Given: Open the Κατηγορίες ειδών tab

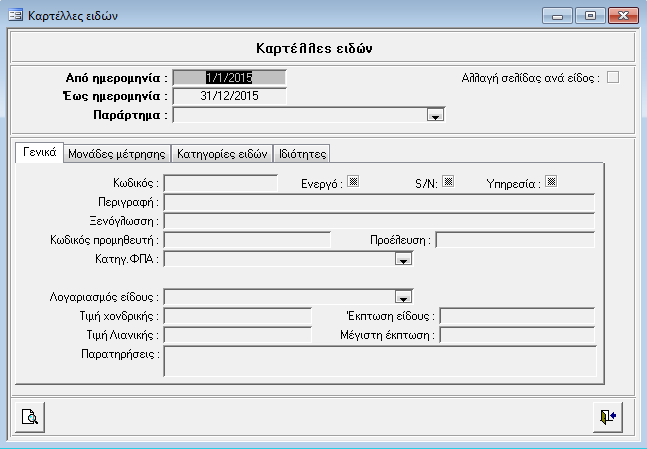Looking at the screenshot, I should click(221, 153).
